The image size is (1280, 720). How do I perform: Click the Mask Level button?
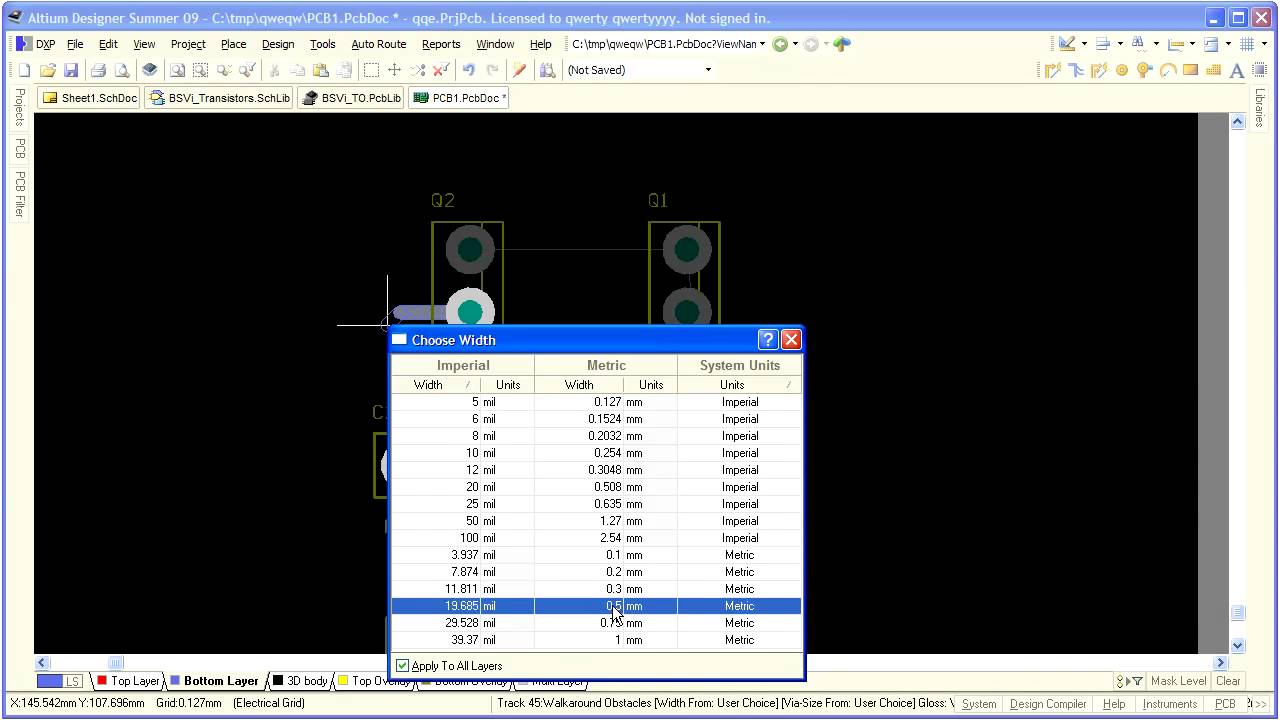pos(1178,681)
